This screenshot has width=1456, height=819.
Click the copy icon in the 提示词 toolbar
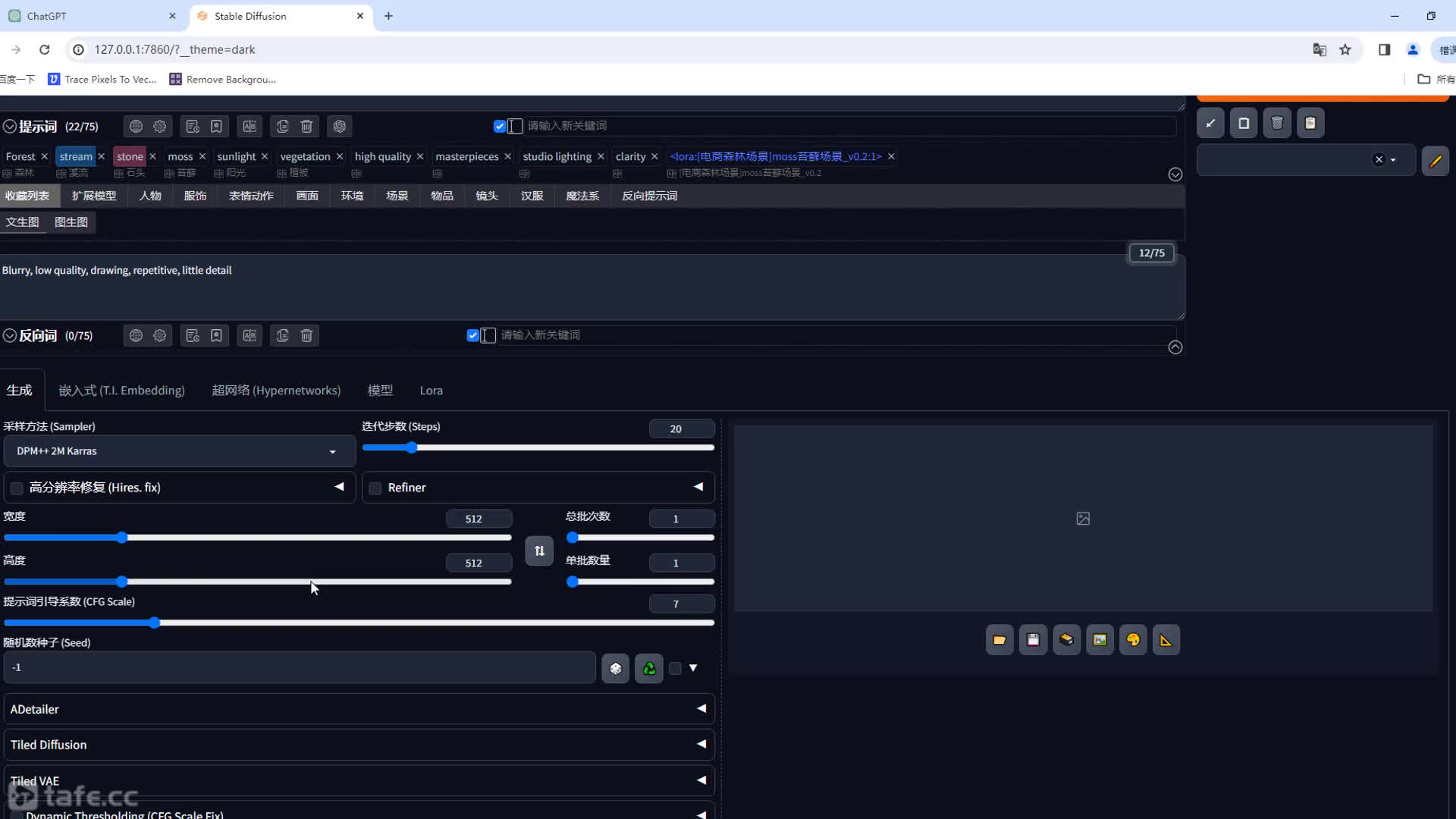point(283,126)
